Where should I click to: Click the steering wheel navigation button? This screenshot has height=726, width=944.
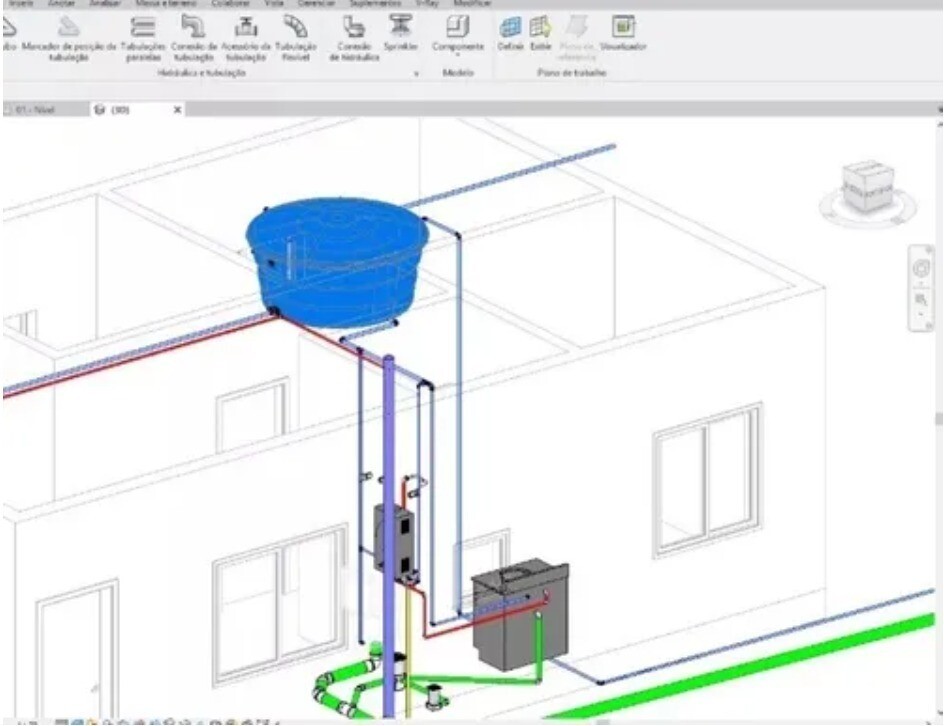(x=921, y=269)
